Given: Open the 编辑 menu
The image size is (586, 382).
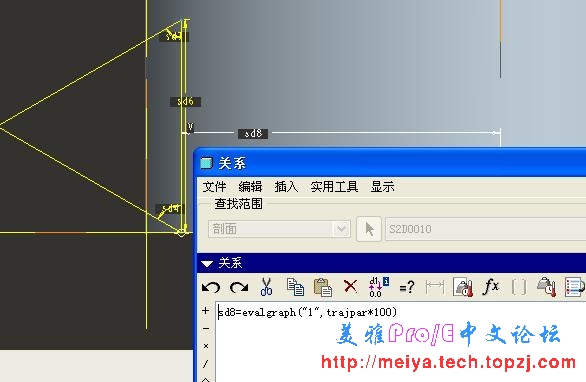Looking at the screenshot, I should click(x=250, y=187).
